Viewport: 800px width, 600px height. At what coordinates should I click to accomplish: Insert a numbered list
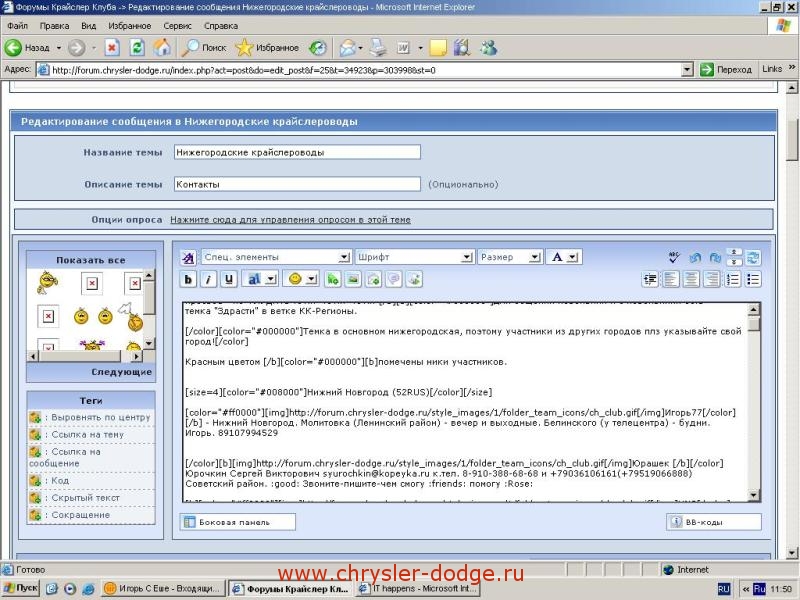coord(733,279)
